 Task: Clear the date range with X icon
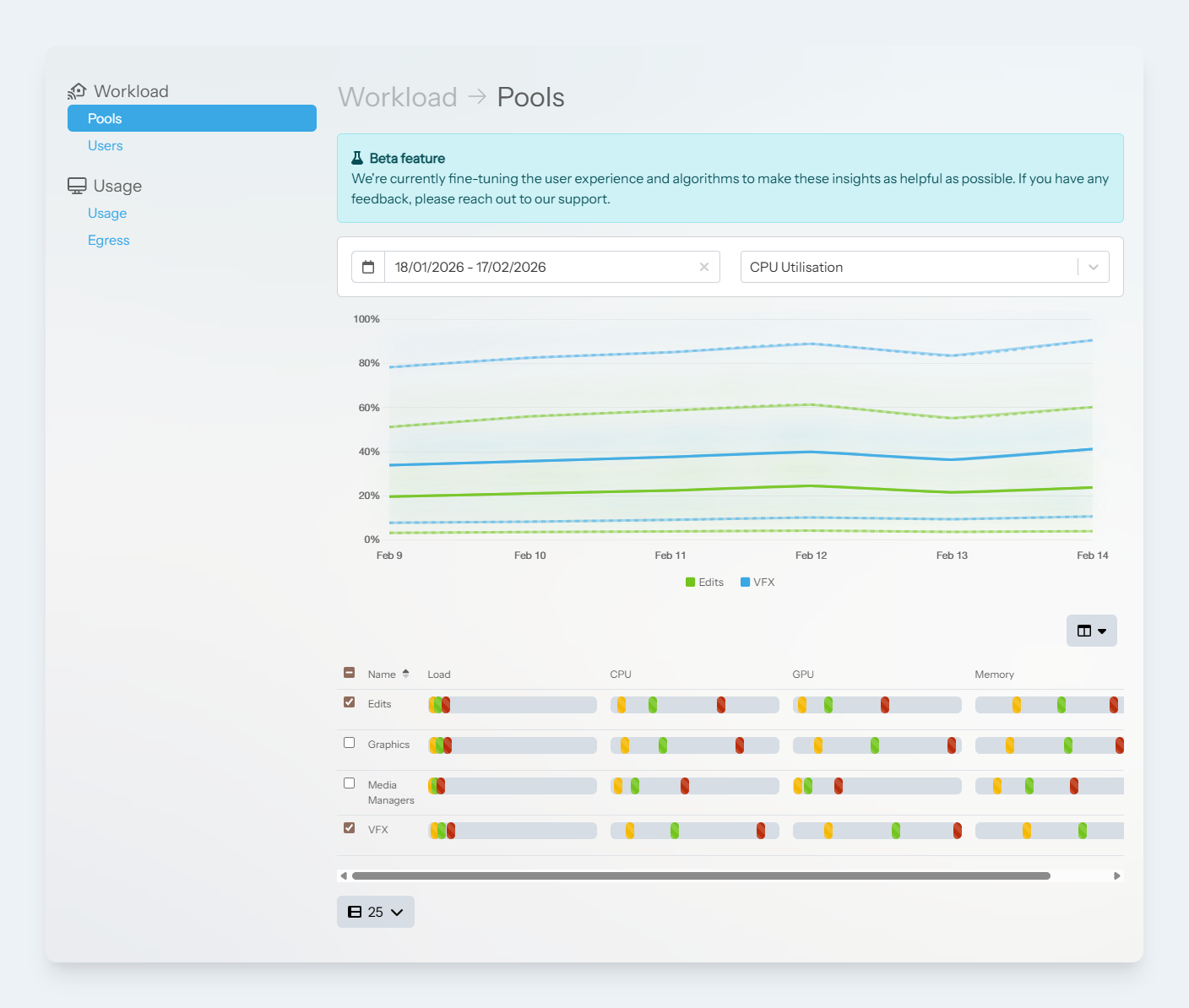coord(703,267)
